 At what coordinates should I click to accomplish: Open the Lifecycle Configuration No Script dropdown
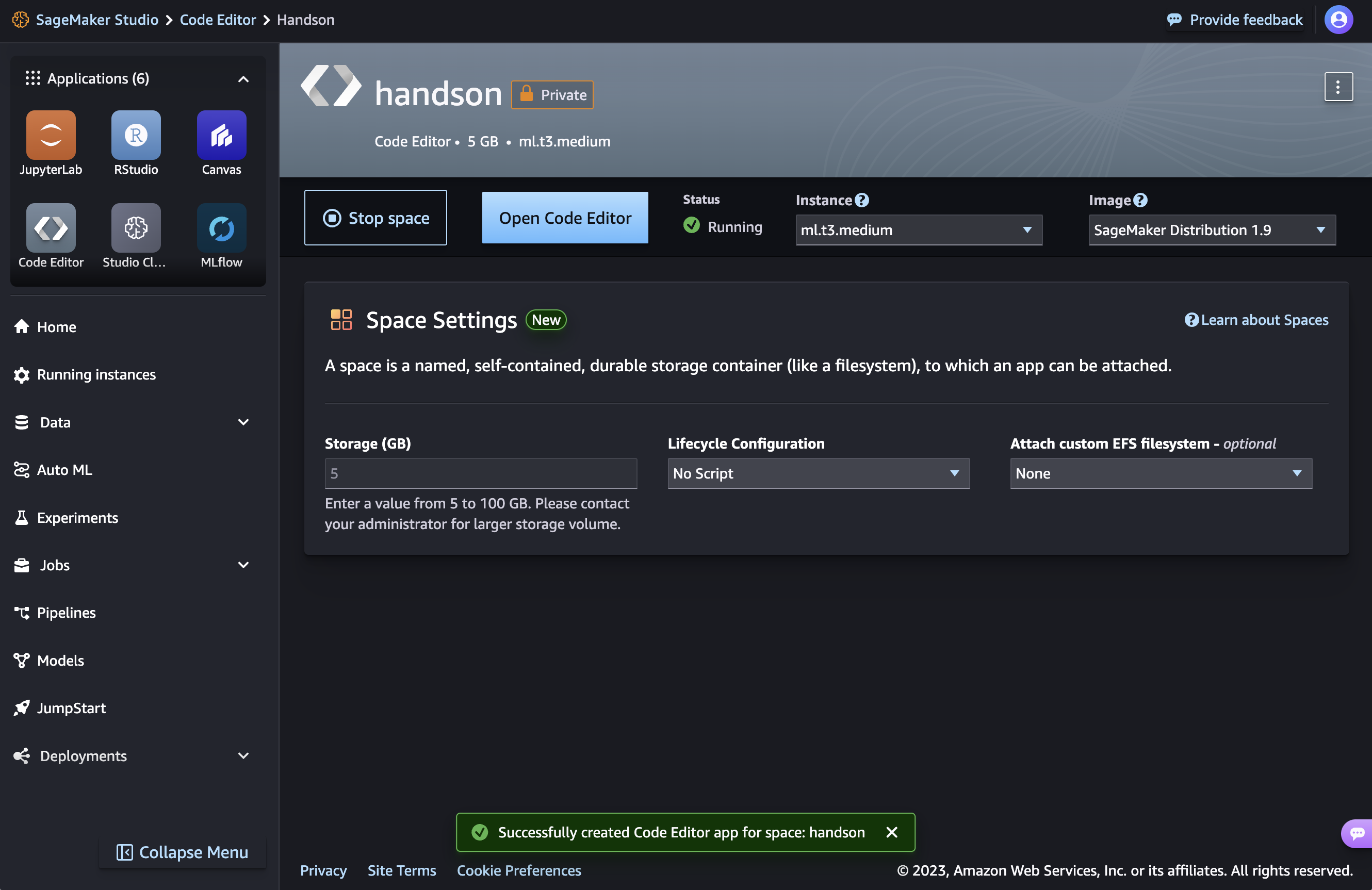tap(818, 473)
